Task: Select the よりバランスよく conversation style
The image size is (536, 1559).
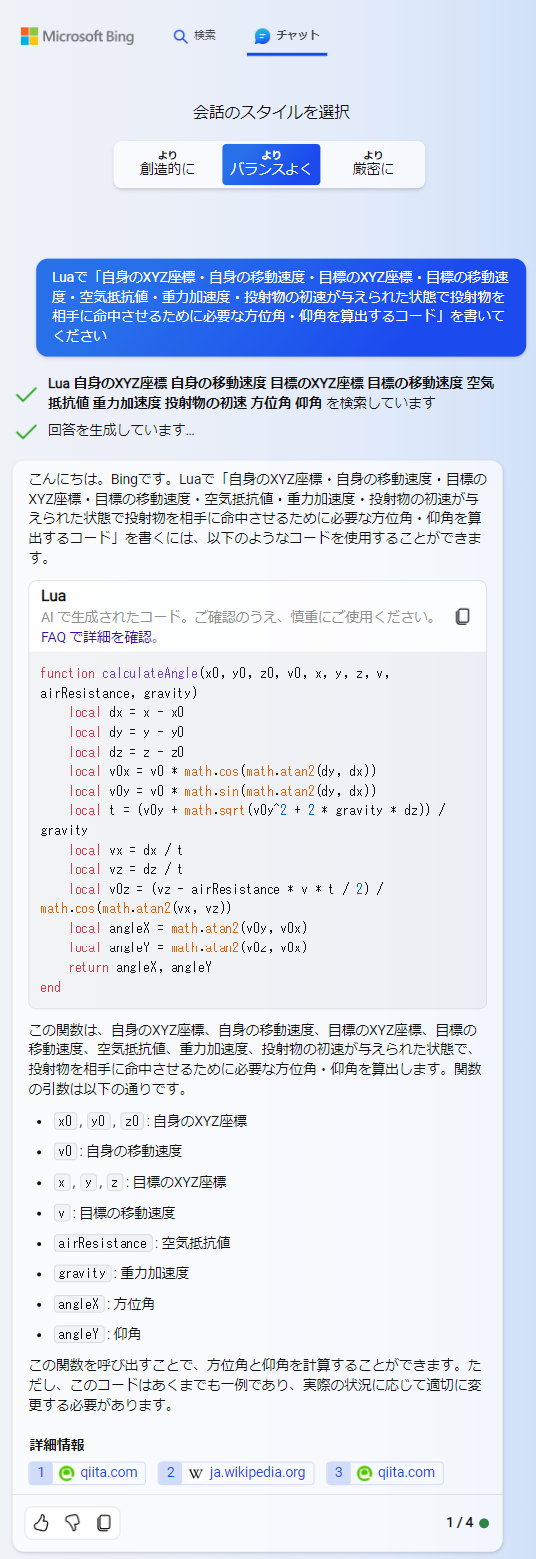Action: 271,164
